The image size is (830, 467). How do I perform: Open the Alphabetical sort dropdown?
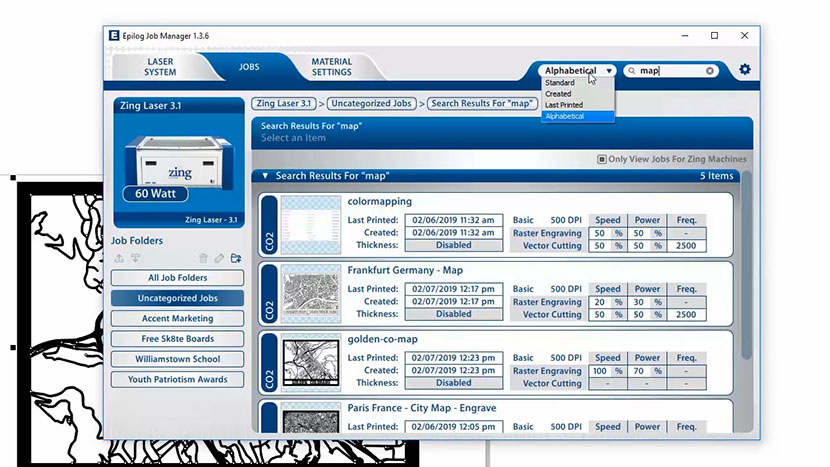coord(578,71)
